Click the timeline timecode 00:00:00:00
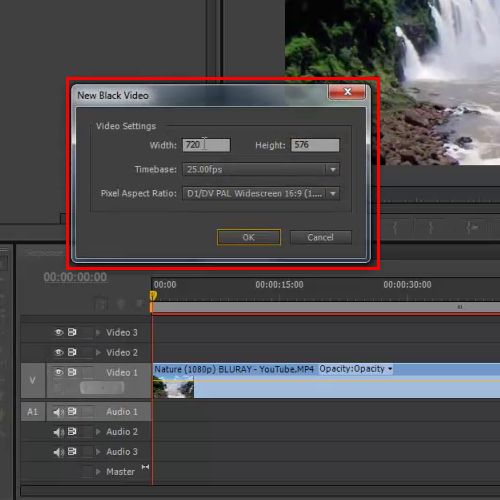500x500 pixels. tap(75, 277)
